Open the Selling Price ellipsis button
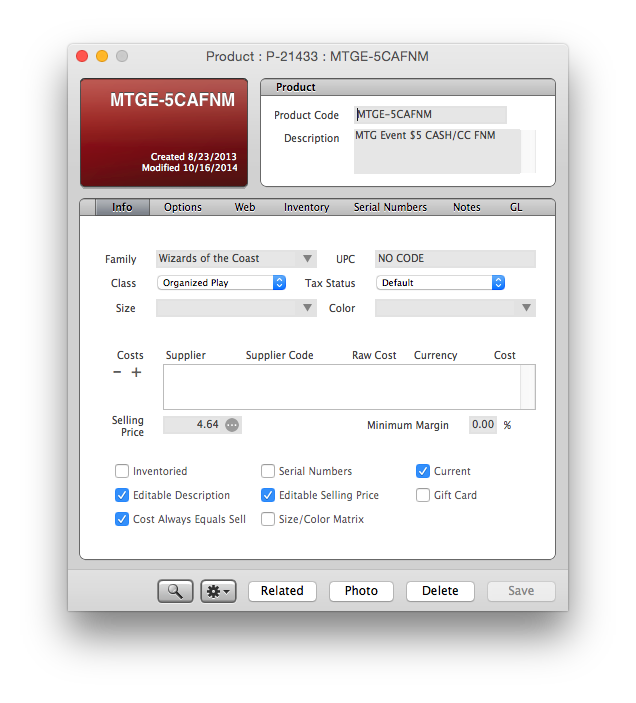 (x=232, y=425)
